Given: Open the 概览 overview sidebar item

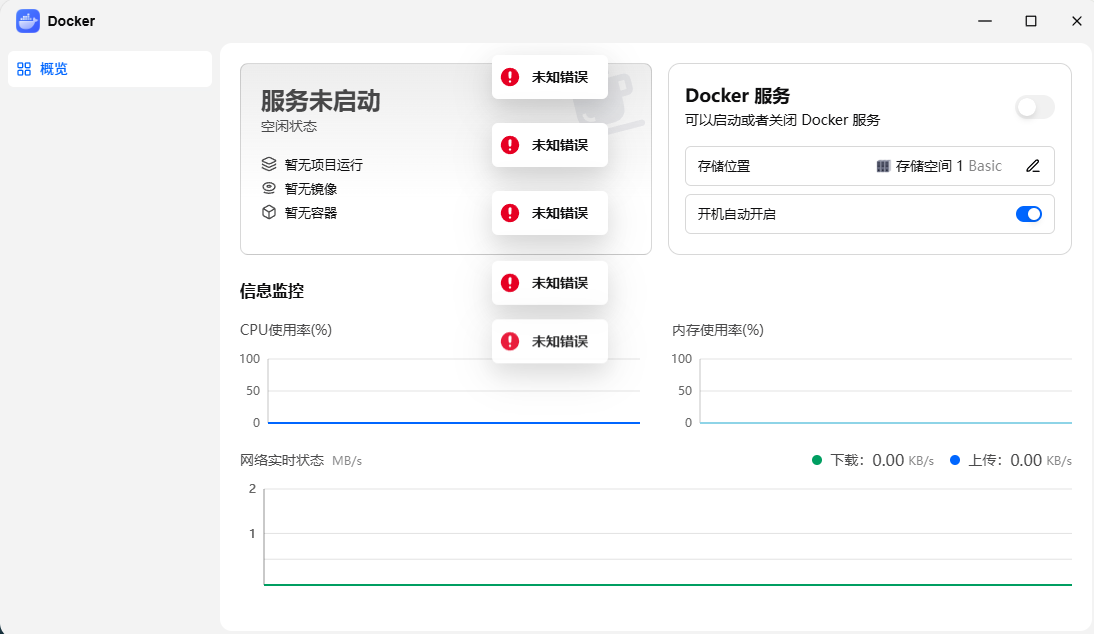Looking at the screenshot, I should (110, 69).
